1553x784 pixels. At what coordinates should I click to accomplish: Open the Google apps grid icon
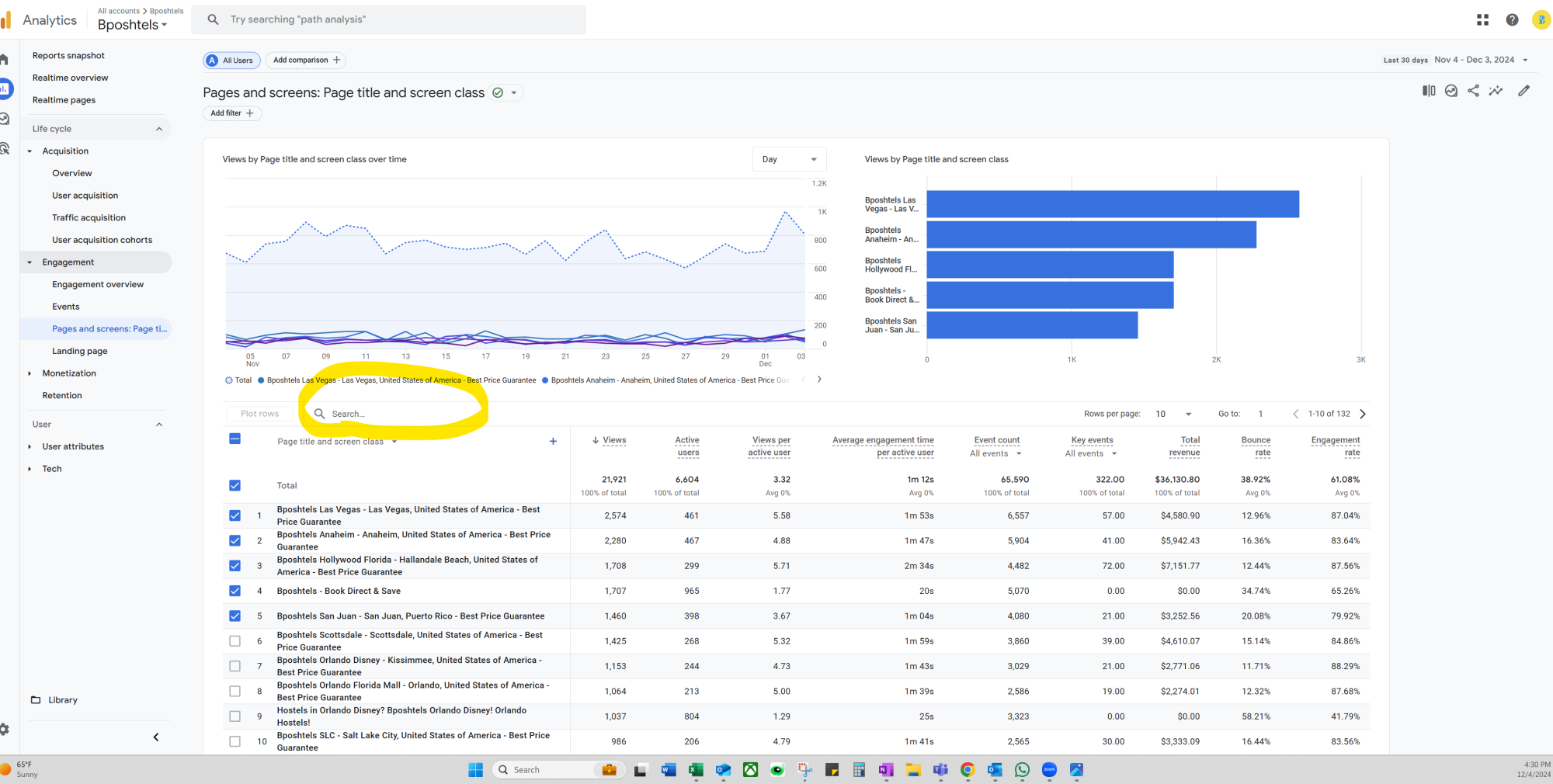(x=1482, y=20)
